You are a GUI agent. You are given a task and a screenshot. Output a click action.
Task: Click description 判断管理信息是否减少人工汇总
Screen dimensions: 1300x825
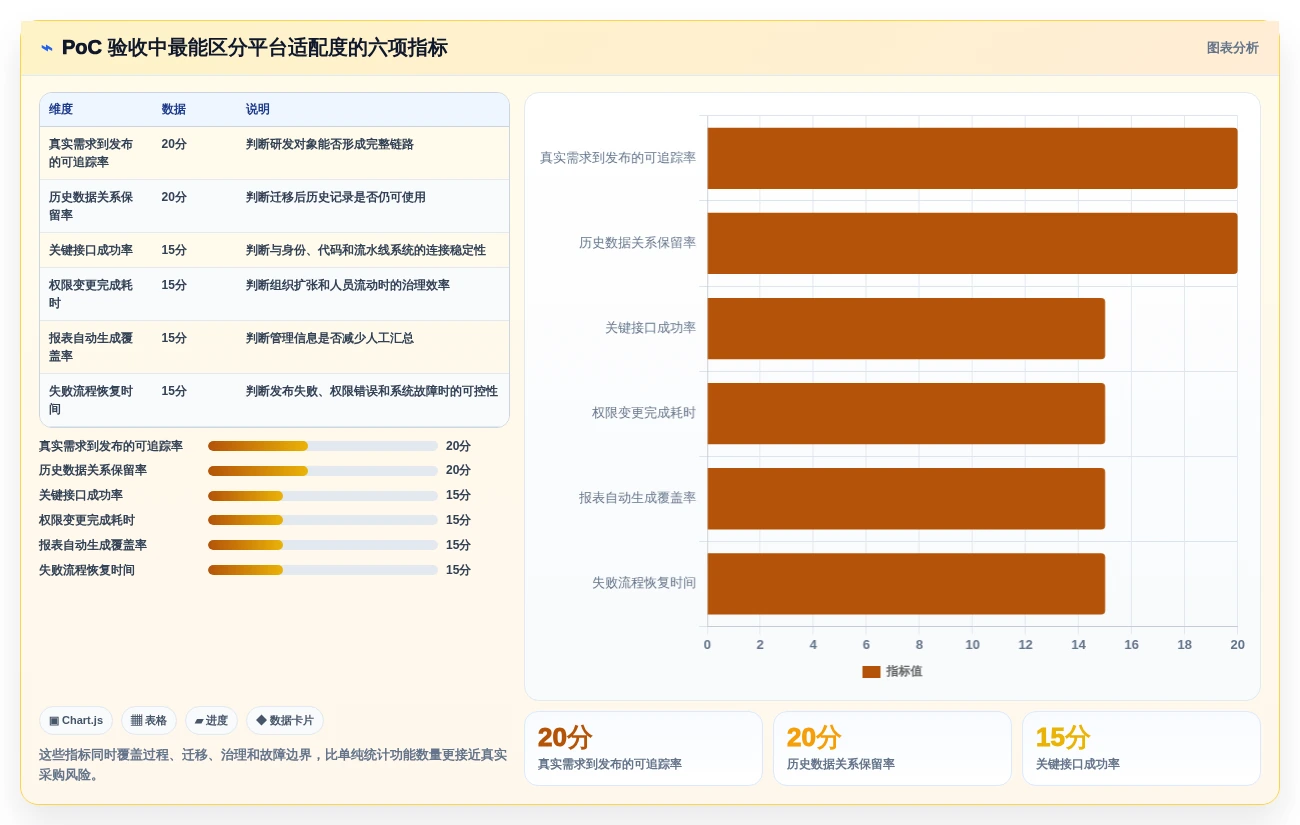click(330, 338)
